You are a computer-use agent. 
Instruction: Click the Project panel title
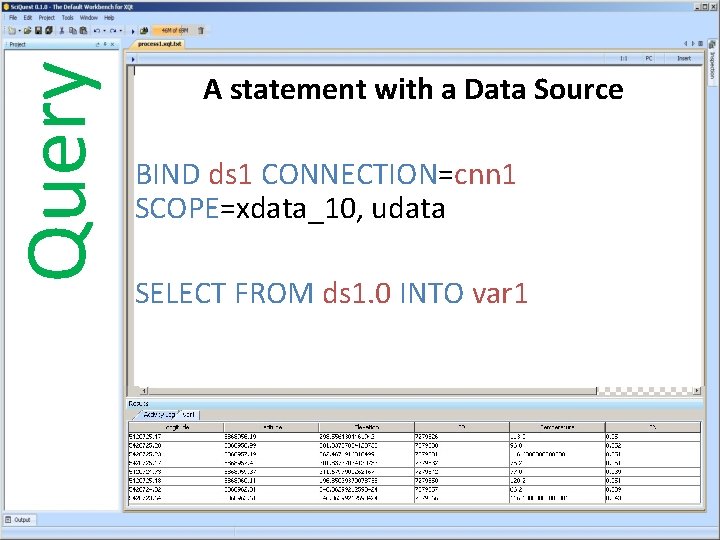click(x=17, y=45)
